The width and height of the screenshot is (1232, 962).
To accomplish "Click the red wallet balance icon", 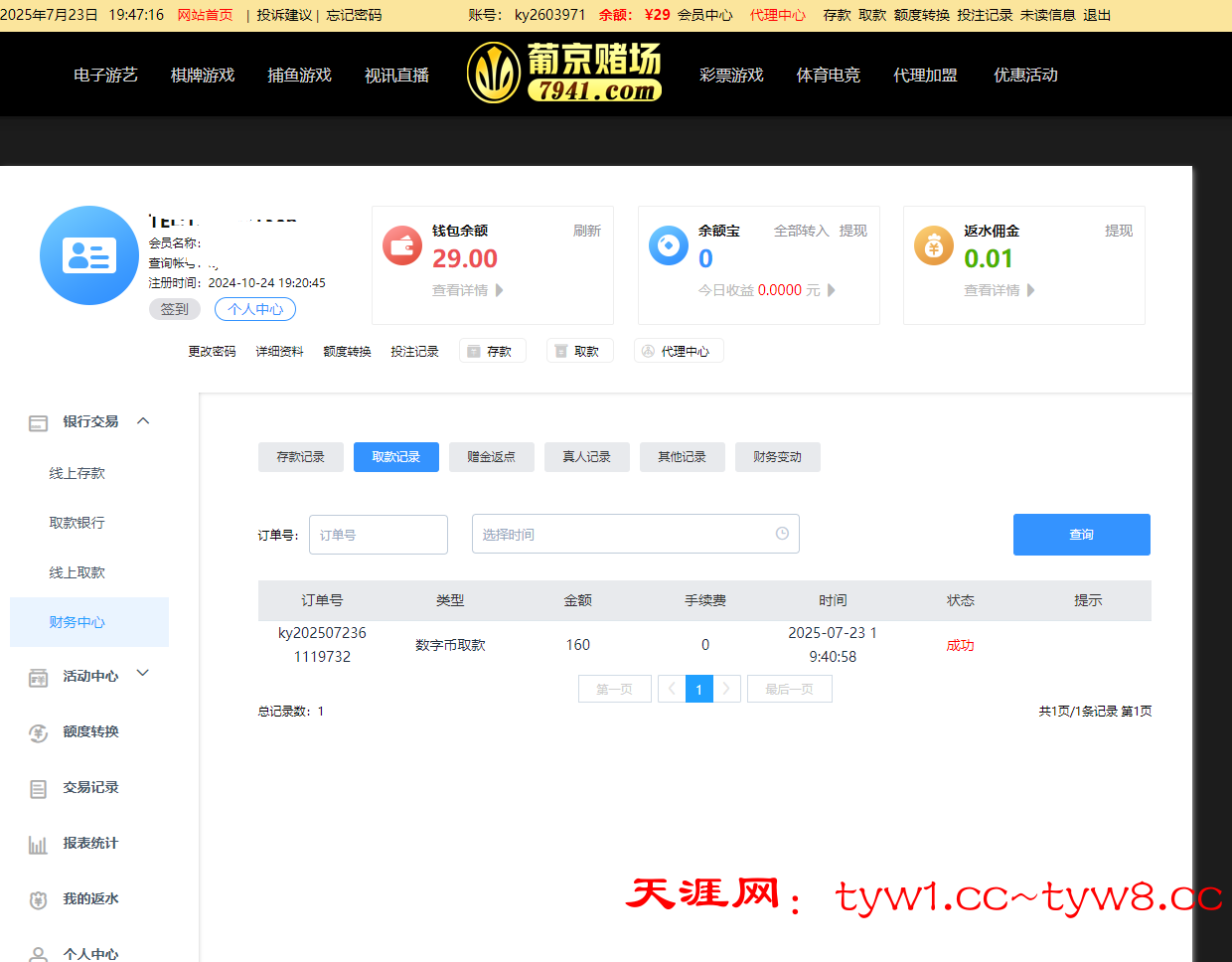I will [x=402, y=245].
